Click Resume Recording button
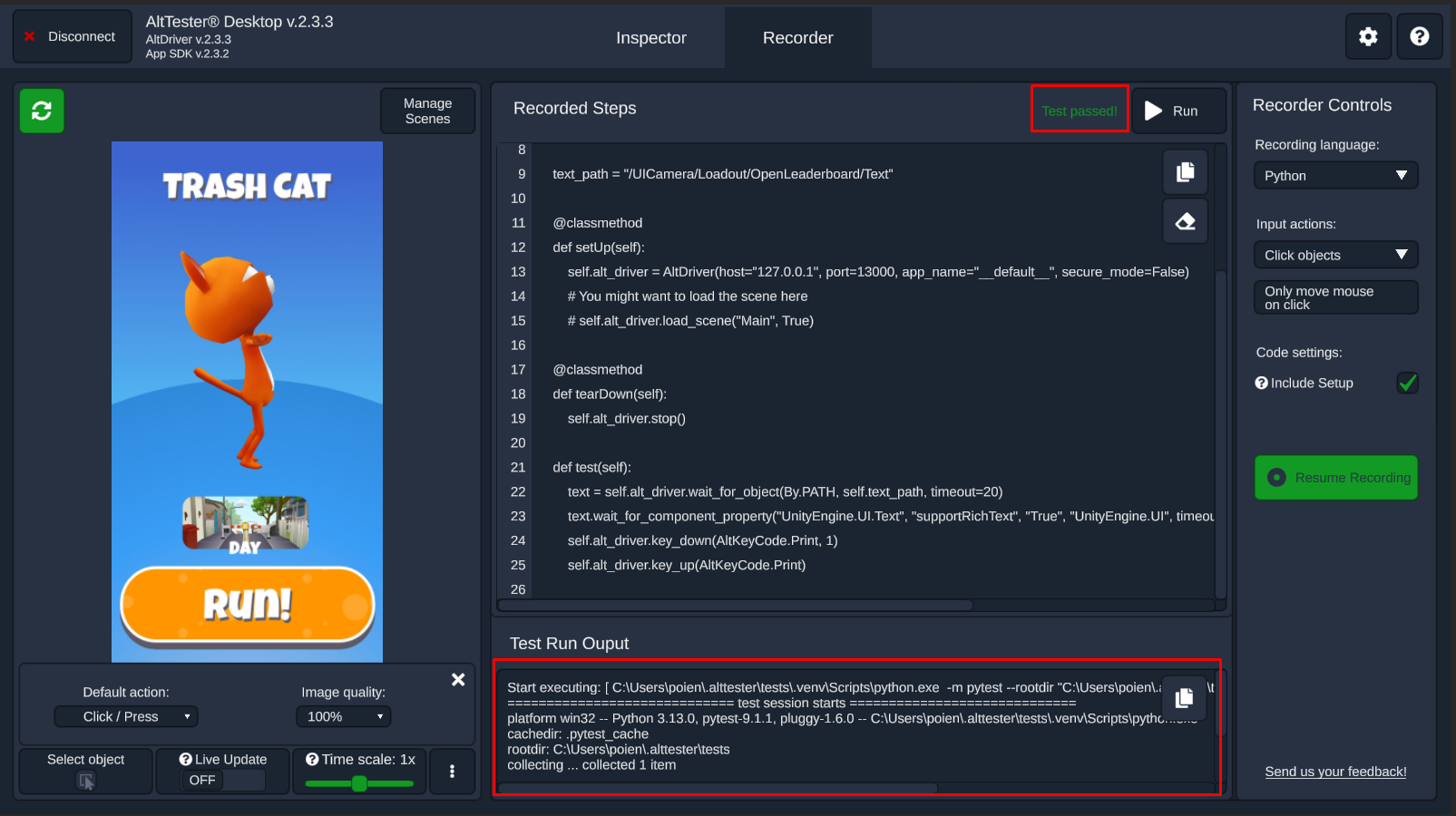This screenshot has height=816, width=1456. [1335, 477]
